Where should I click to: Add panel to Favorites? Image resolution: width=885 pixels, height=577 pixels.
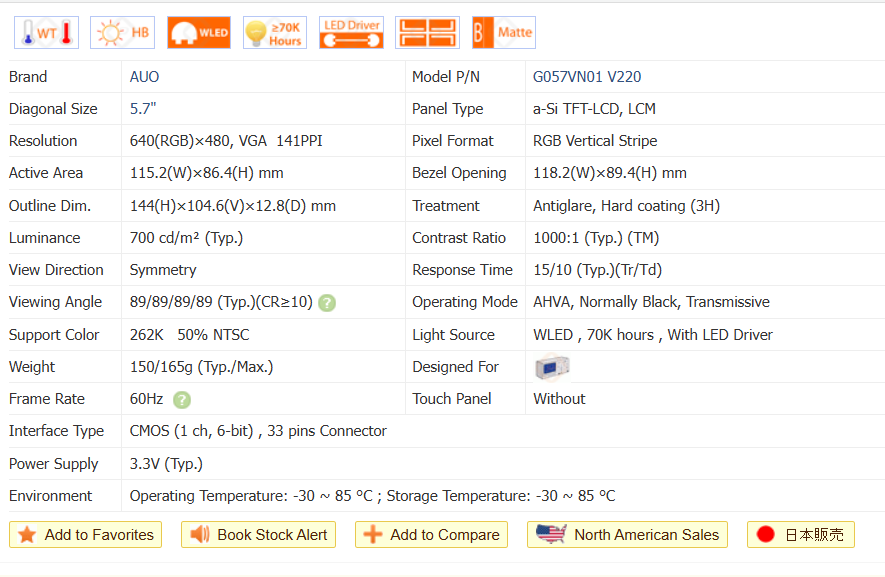point(85,535)
